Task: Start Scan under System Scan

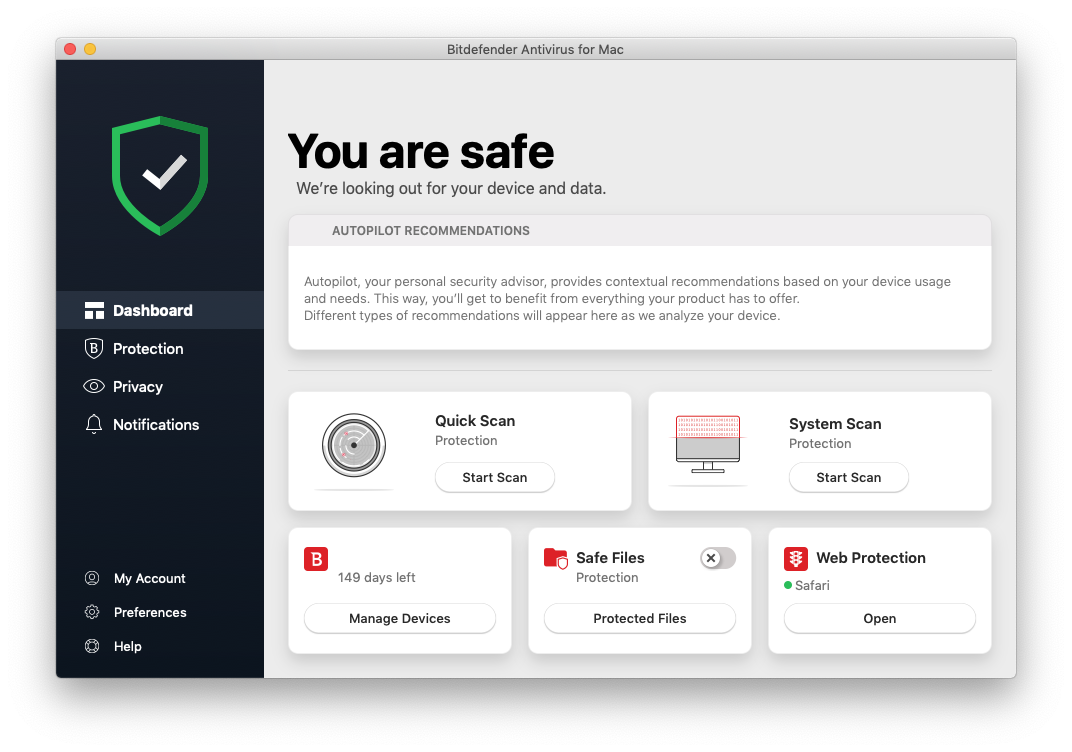Action: click(848, 477)
